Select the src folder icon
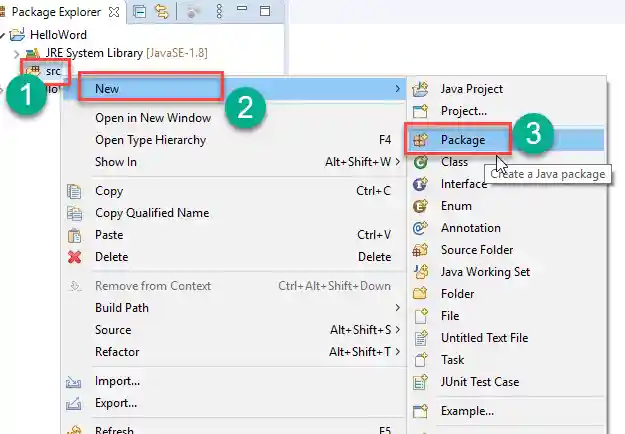The image size is (625, 434). pos(33,71)
